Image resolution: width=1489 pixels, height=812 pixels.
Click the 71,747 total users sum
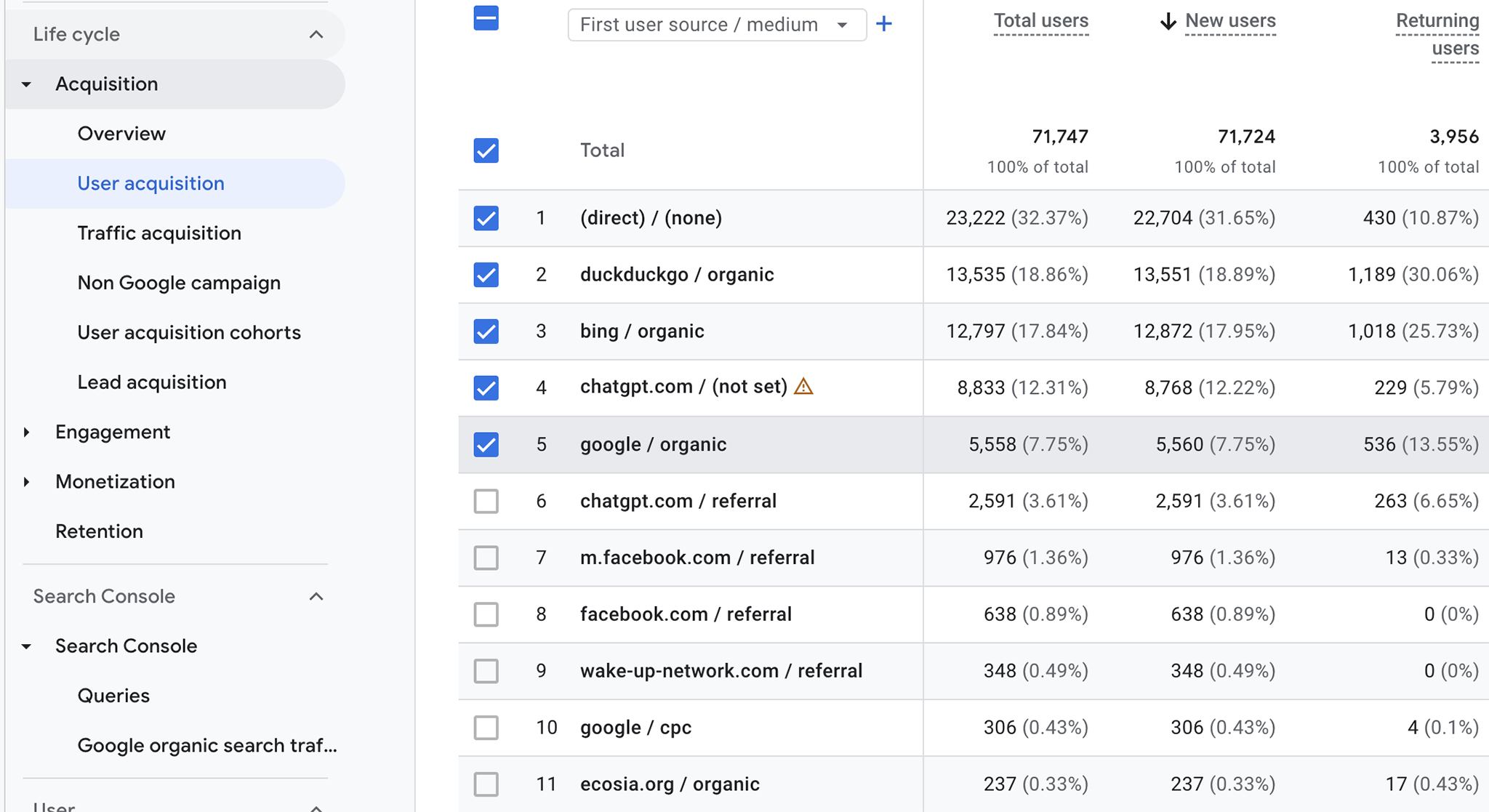coord(1060,137)
